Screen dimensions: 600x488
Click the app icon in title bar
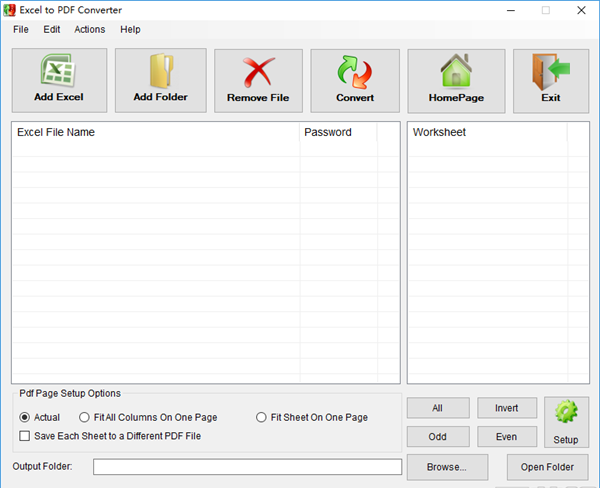10,10
